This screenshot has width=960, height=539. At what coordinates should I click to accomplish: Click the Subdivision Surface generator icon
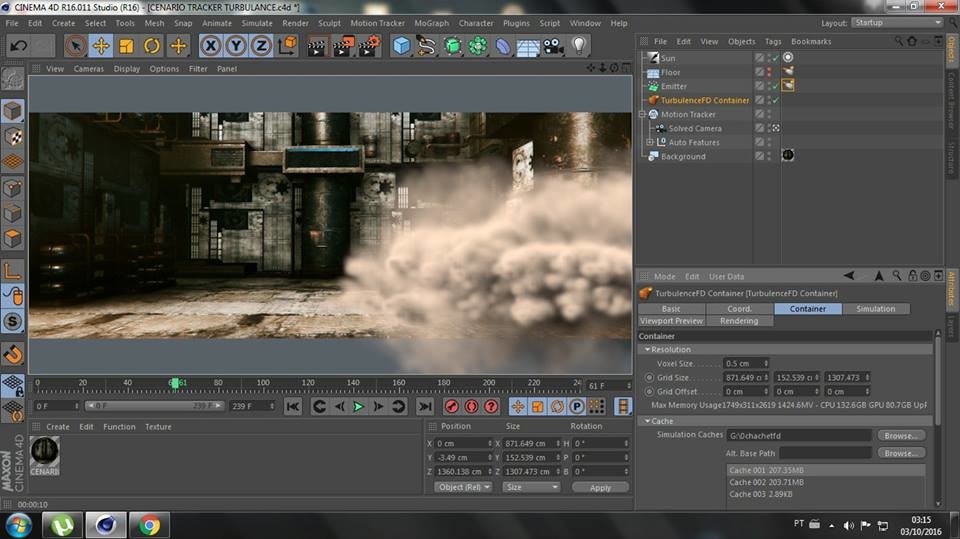452,46
